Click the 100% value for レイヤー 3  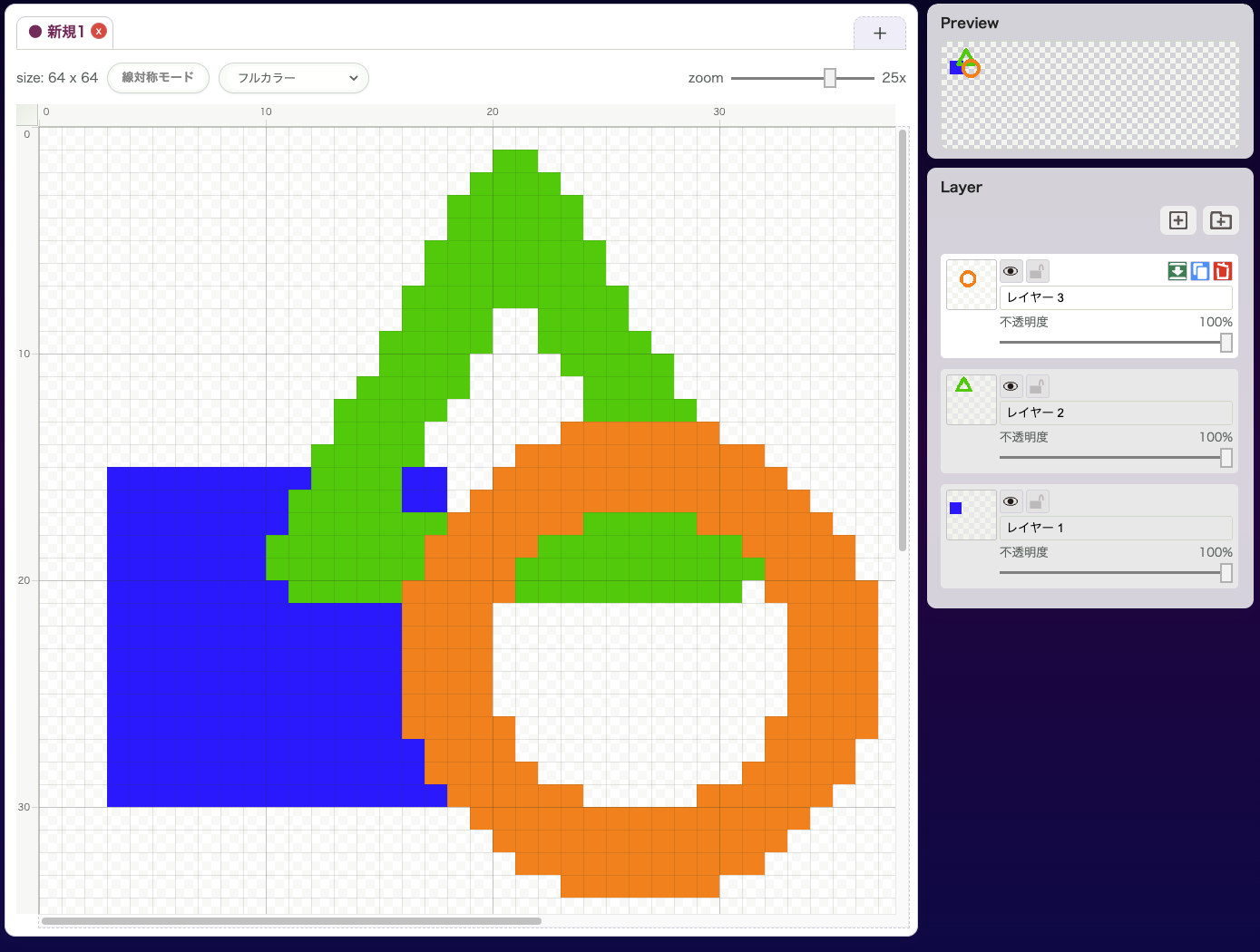click(1216, 322)
